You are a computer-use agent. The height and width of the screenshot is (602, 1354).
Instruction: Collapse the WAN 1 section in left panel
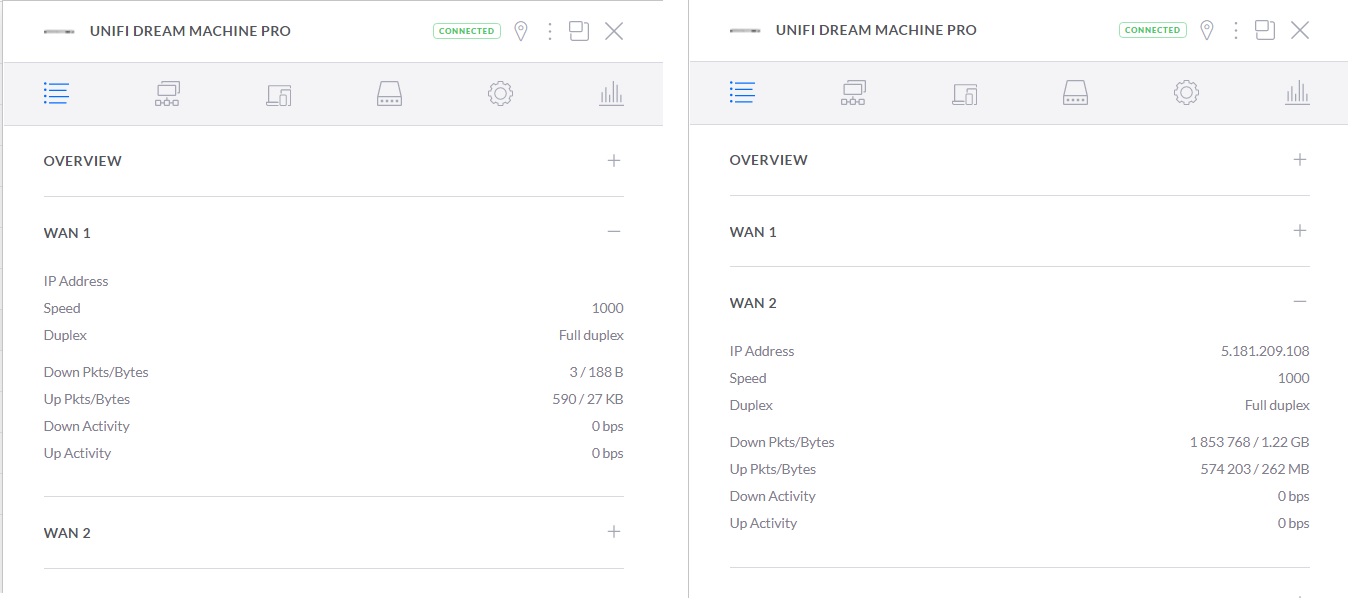pyautogui.click(x=614, y=232)
